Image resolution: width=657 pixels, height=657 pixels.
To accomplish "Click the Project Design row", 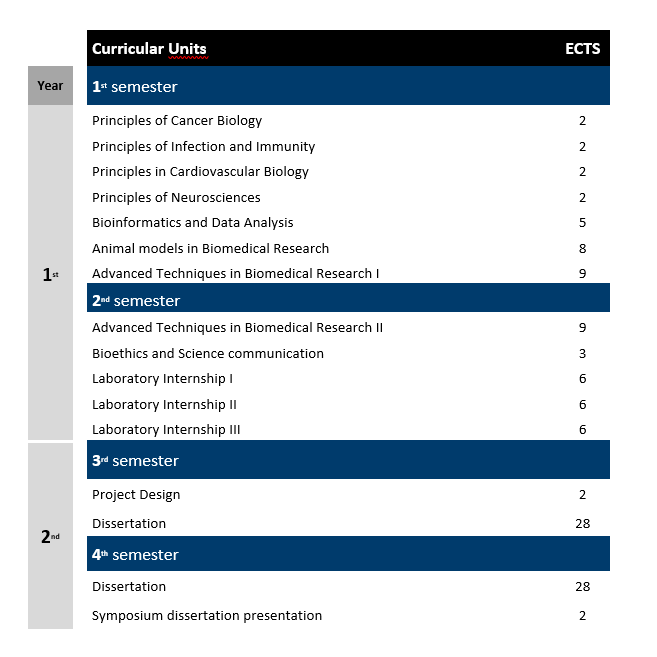I will coord(348,495).
